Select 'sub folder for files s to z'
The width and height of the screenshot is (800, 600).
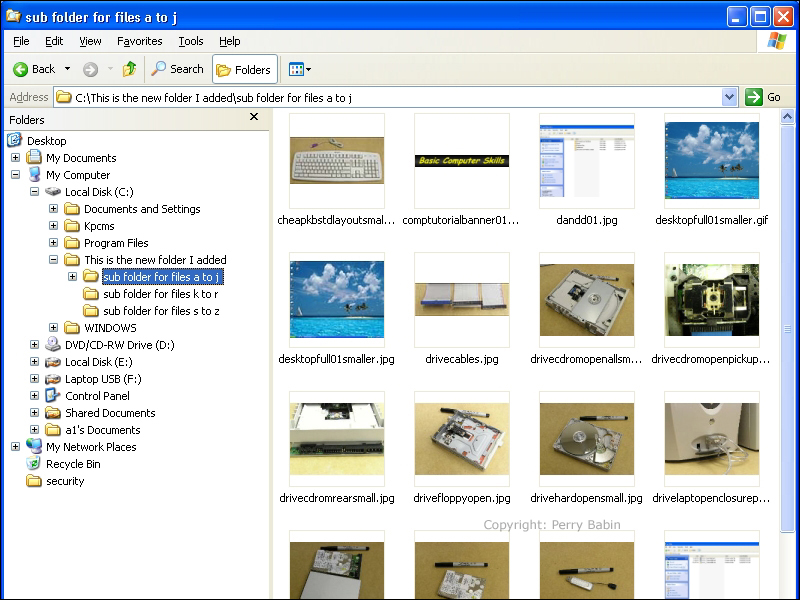[161, 311]
